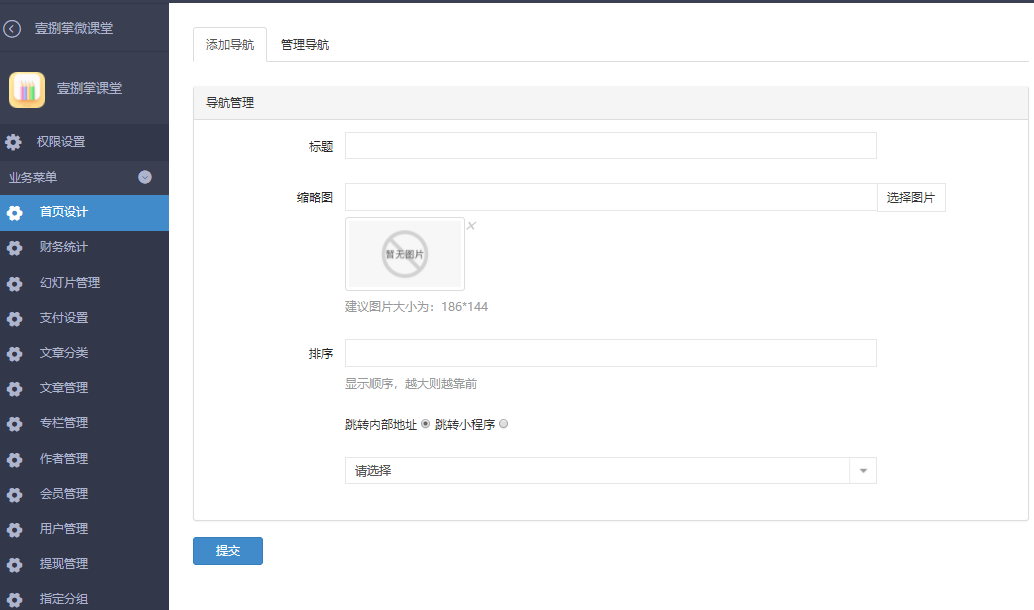This screenshot has height=610, width=1034.
Task: Click the gear icon next to 用户管理
Action: tap(15, 529)
